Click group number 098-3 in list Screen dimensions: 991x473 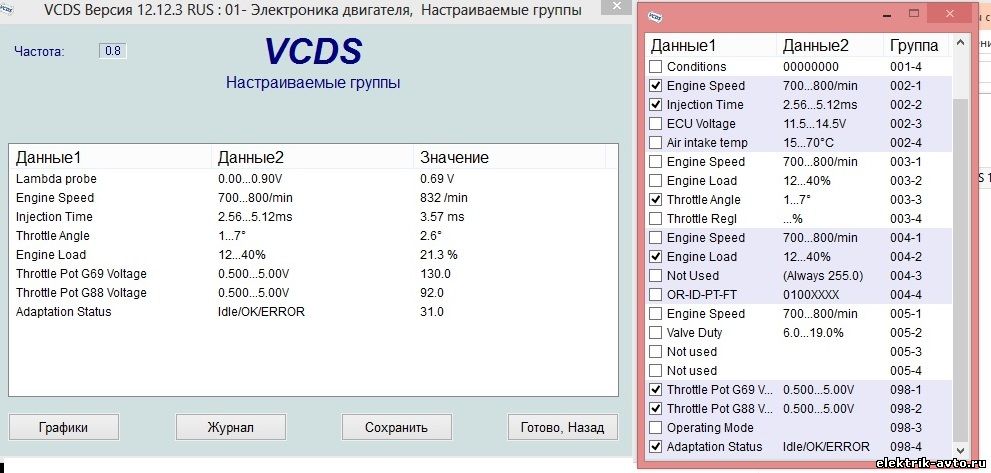906,427
